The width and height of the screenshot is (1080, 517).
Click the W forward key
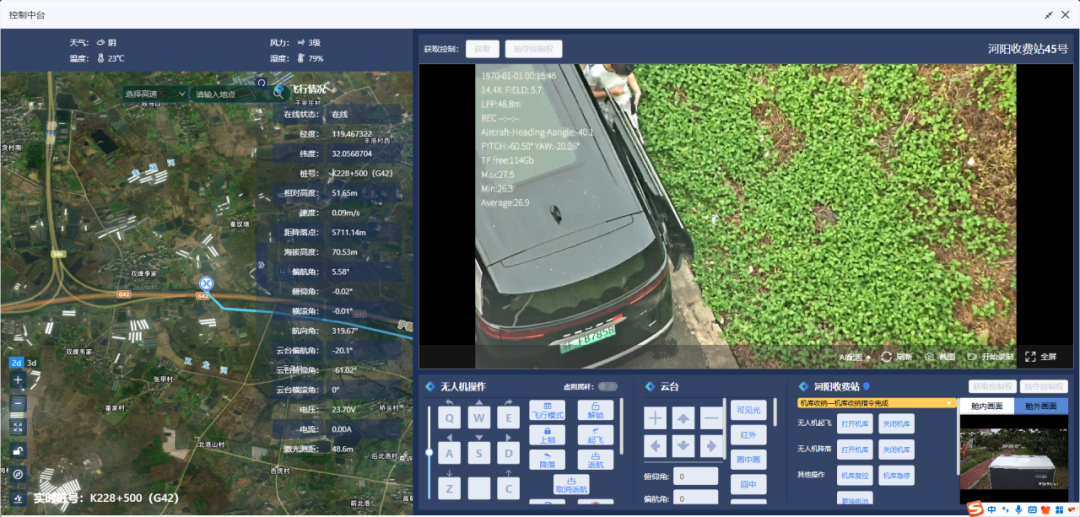click(479, 418)
